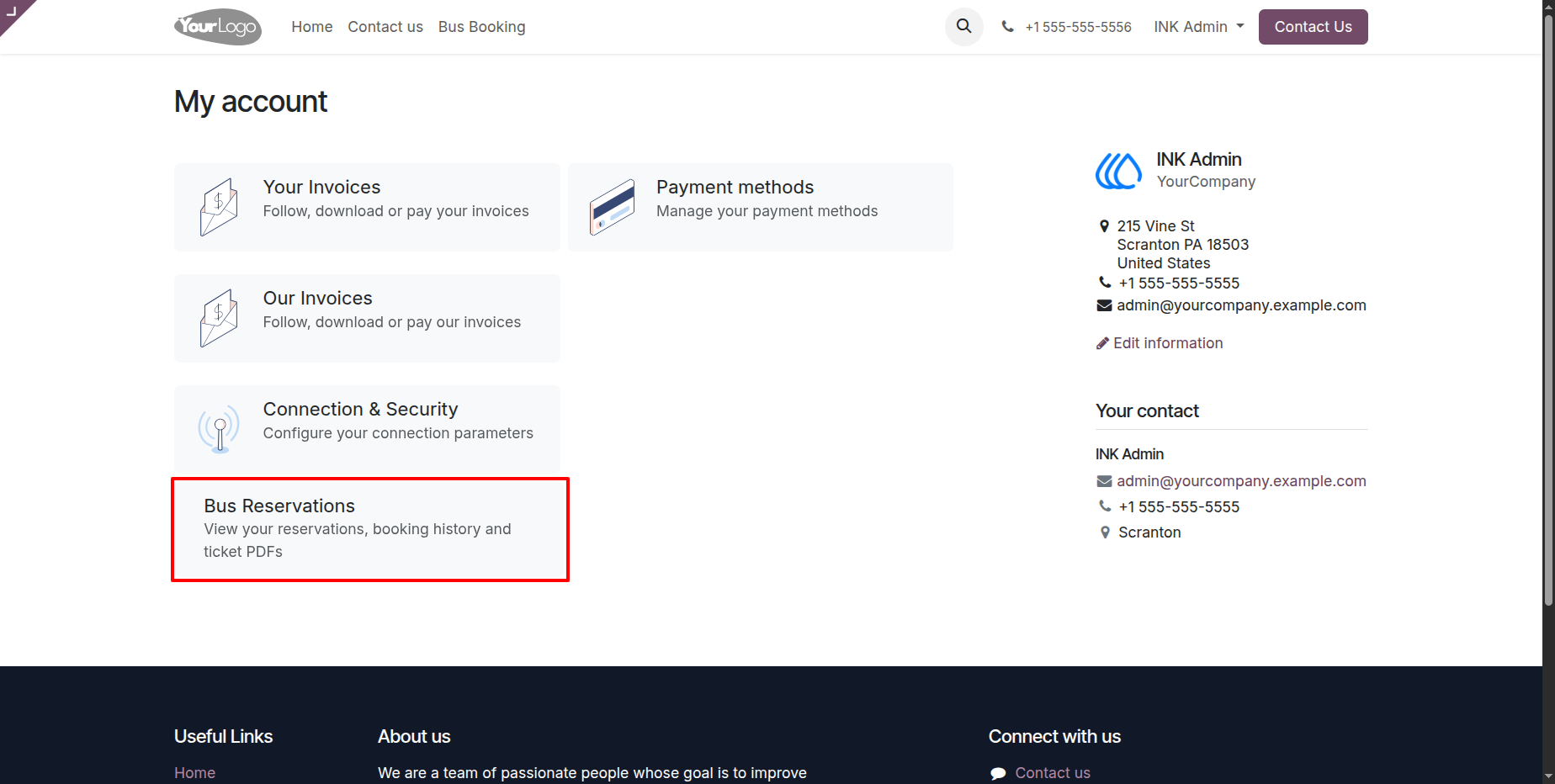Click the Our Invoices envelope icon

tap(219, 318)
